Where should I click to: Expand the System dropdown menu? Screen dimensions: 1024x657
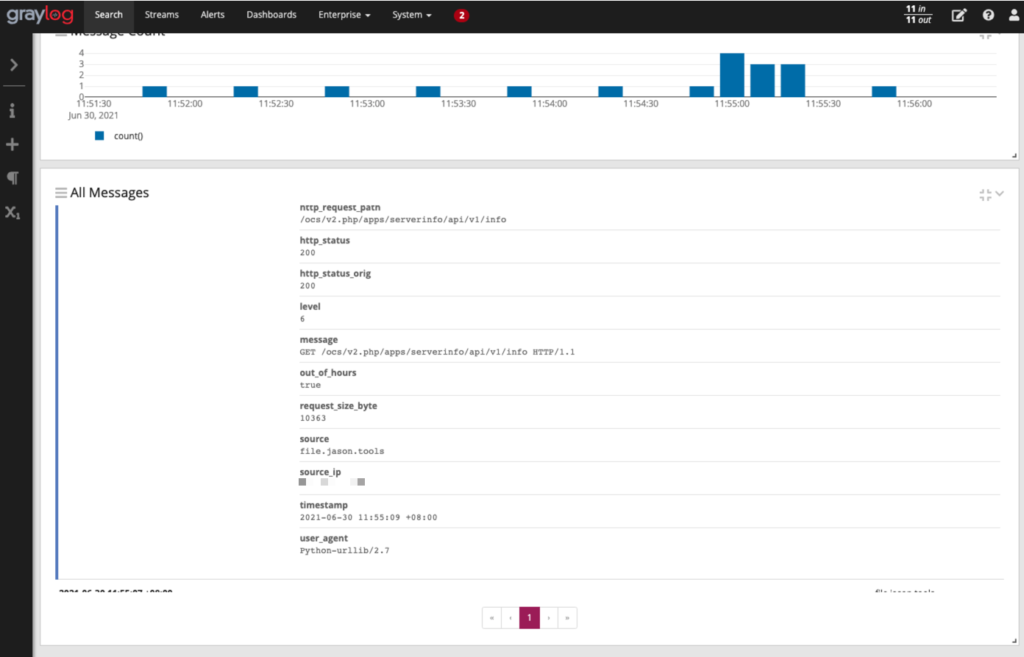tap(411, 14)
